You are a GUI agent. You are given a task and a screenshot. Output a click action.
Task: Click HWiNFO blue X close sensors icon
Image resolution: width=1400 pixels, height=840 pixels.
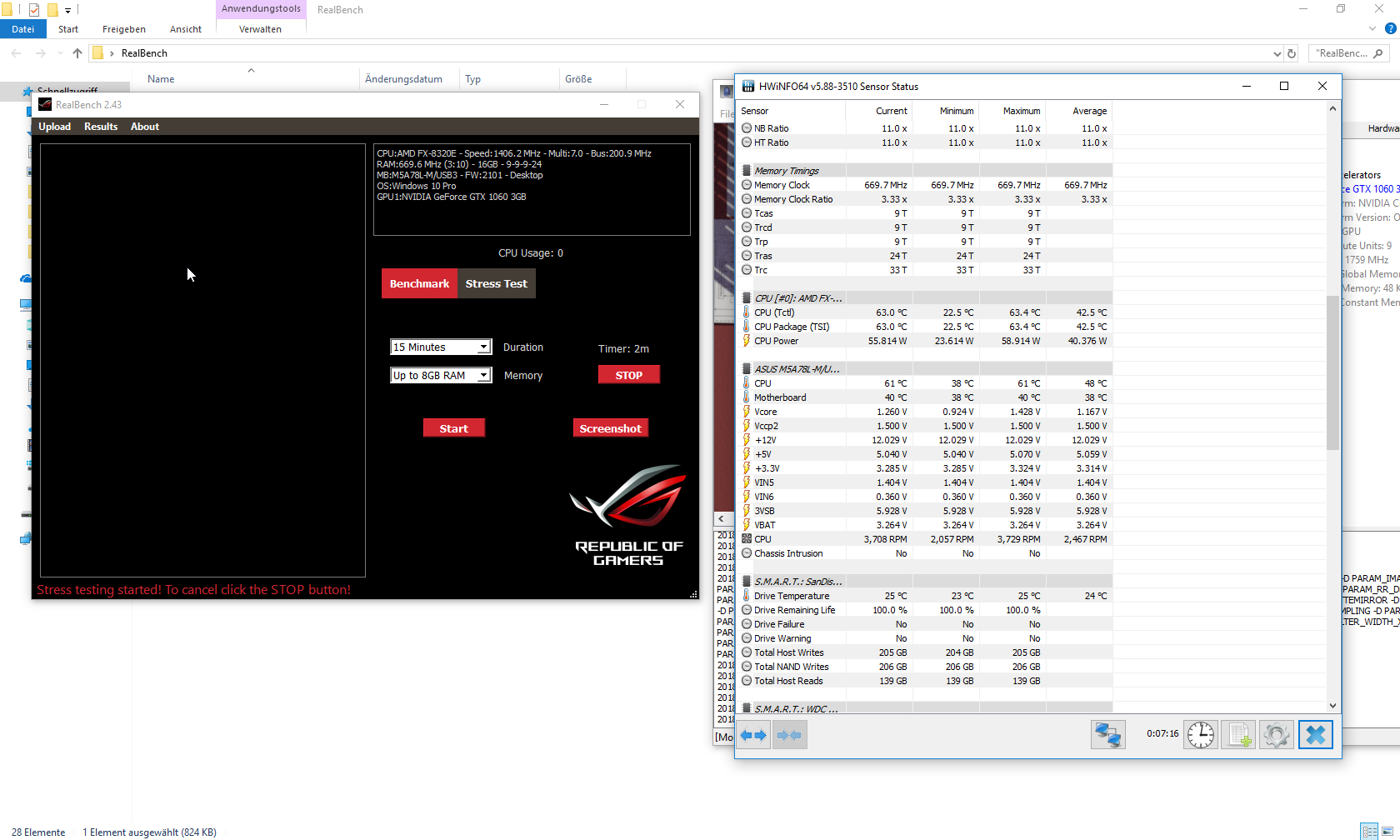1316,735
